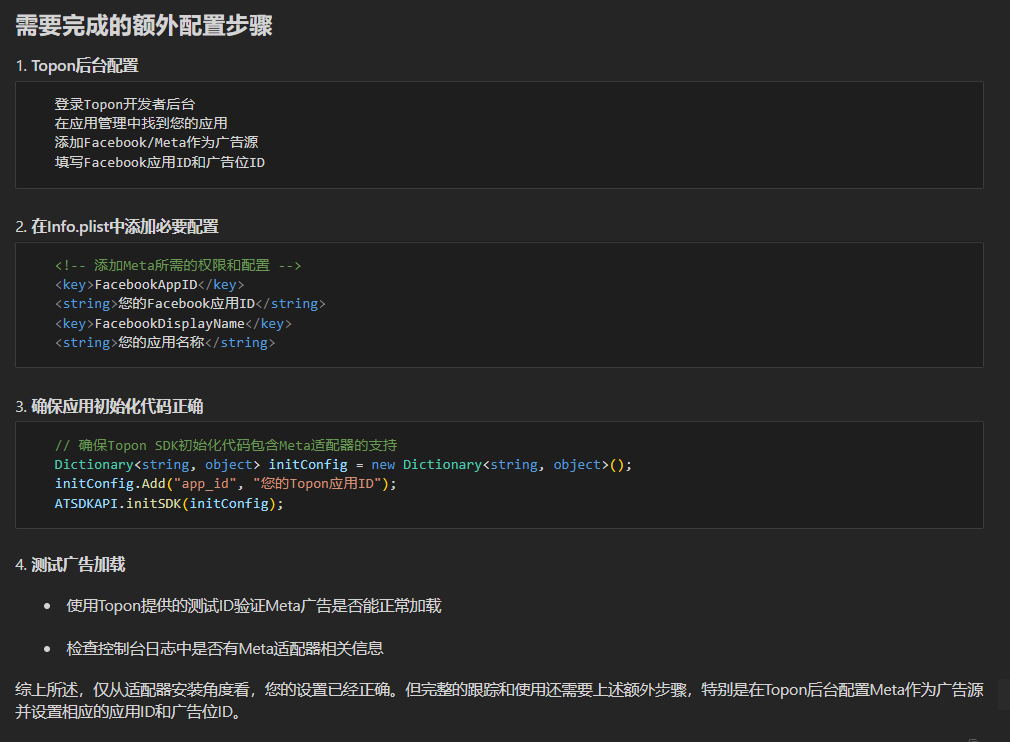Viewport: 1010px width, 742px height.
Task: Click the string line "您的Facebook应用ID"
Action: (x=190, y=303)
